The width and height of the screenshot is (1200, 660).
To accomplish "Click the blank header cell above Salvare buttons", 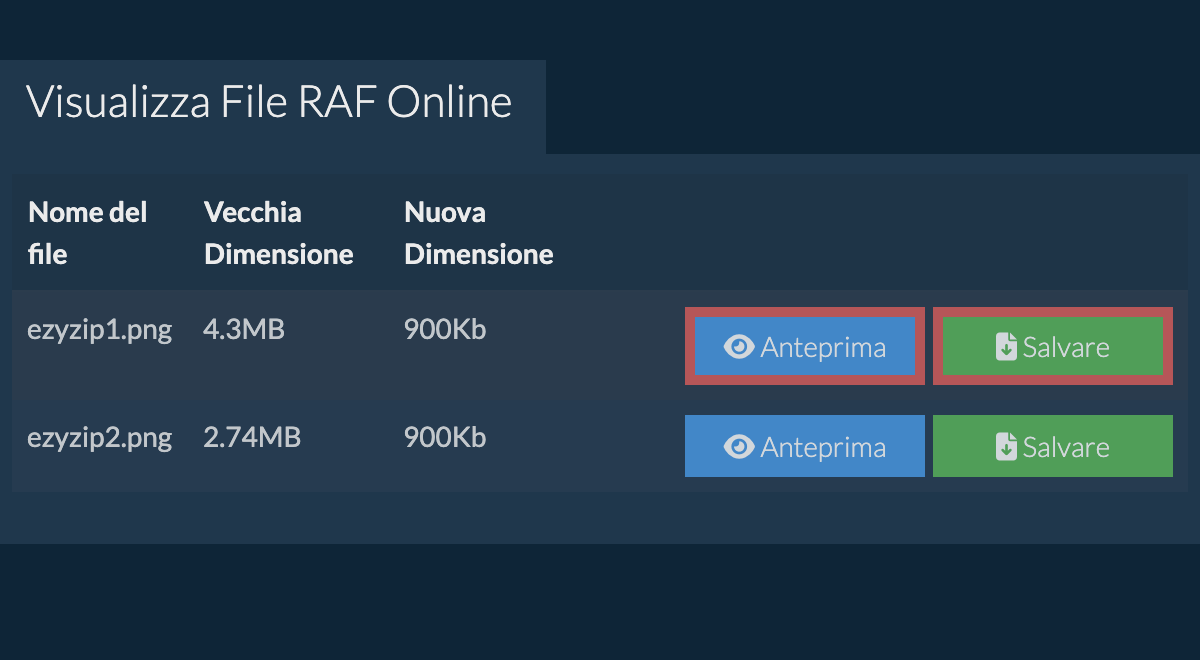I will 1052,233.
